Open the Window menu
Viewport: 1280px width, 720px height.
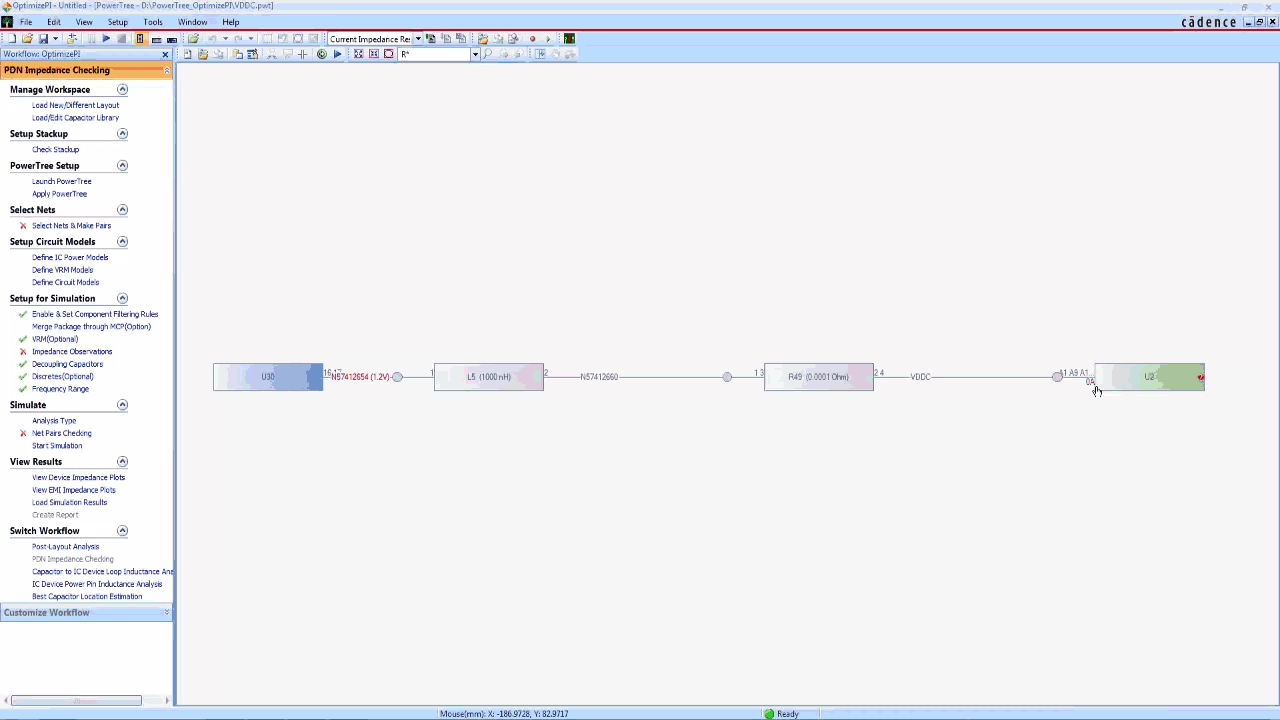tap(193, 22)
